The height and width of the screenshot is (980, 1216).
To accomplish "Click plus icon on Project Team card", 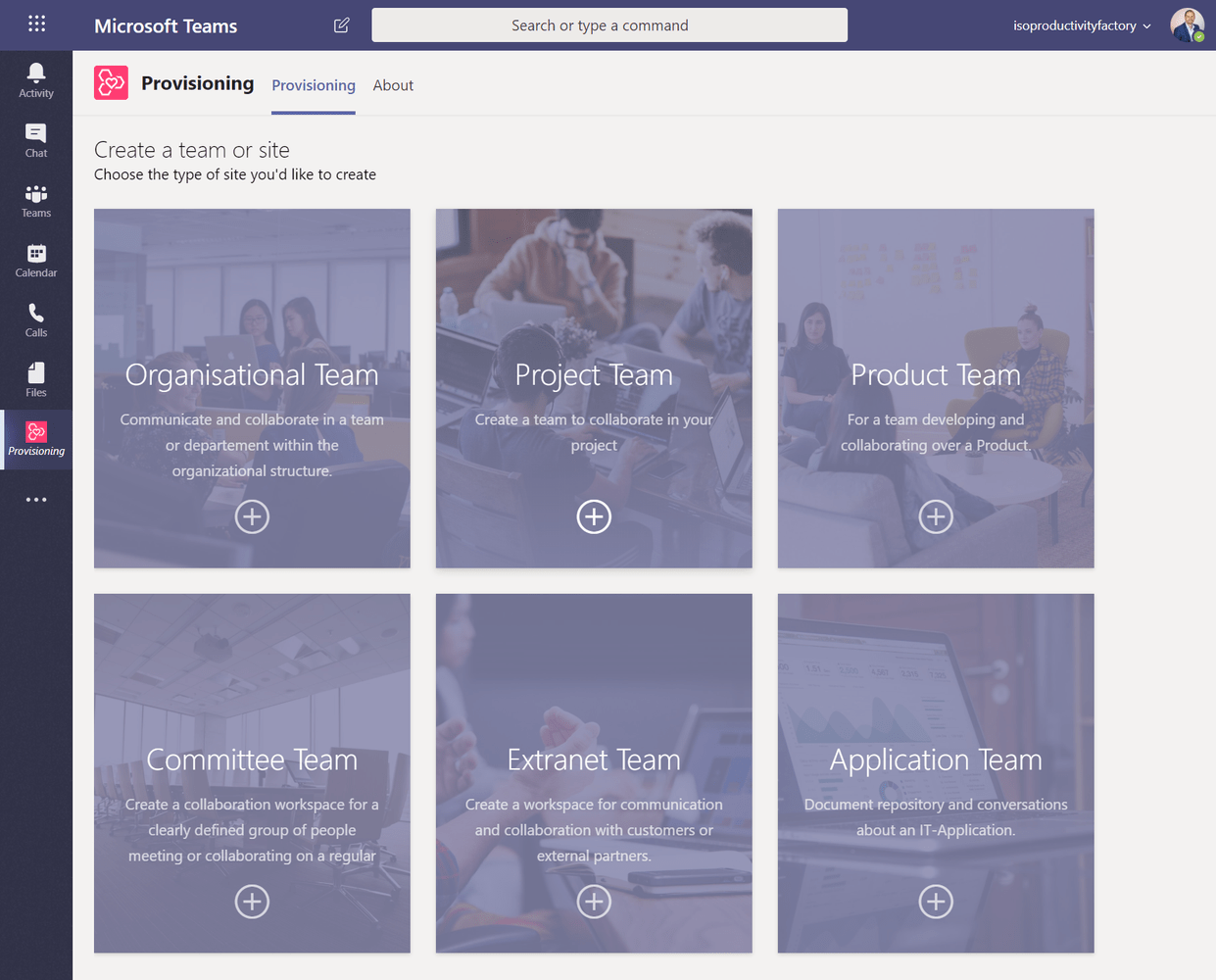I will click(x=594, y=516).
